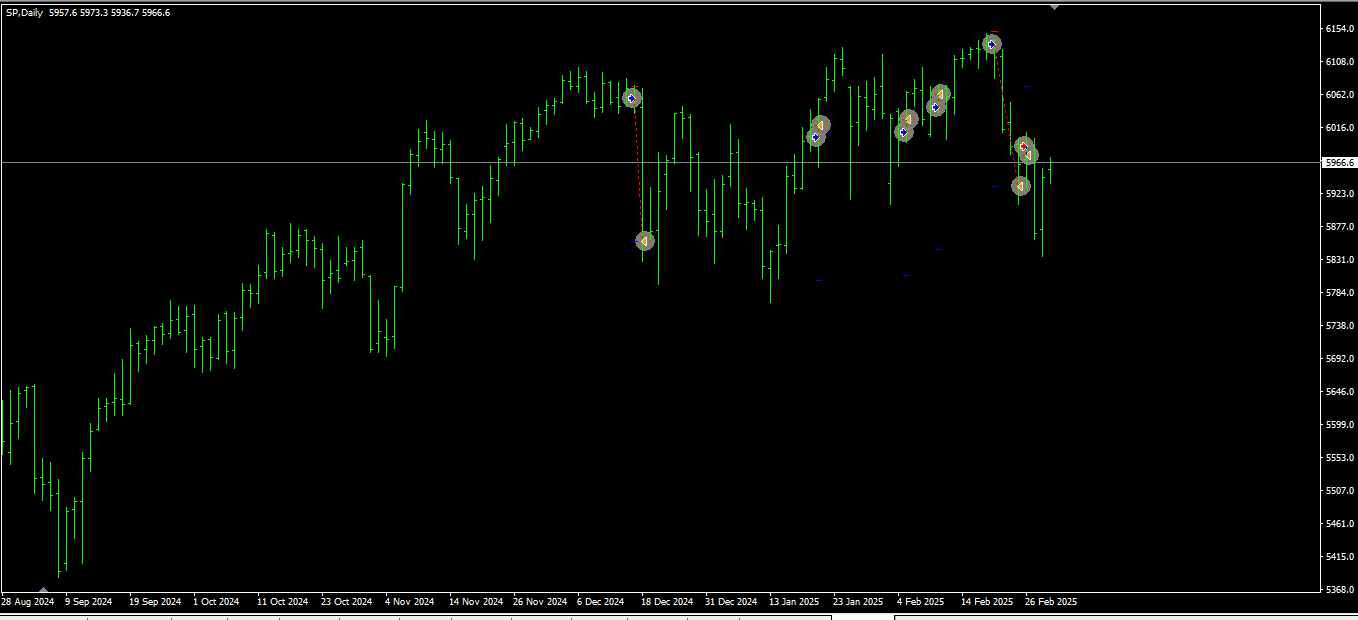Select the blue entry arrow near 4 Feb 2025
The height and width of the screenshot is (620, 1358).
pyautogui.click(x=903, y=131)
